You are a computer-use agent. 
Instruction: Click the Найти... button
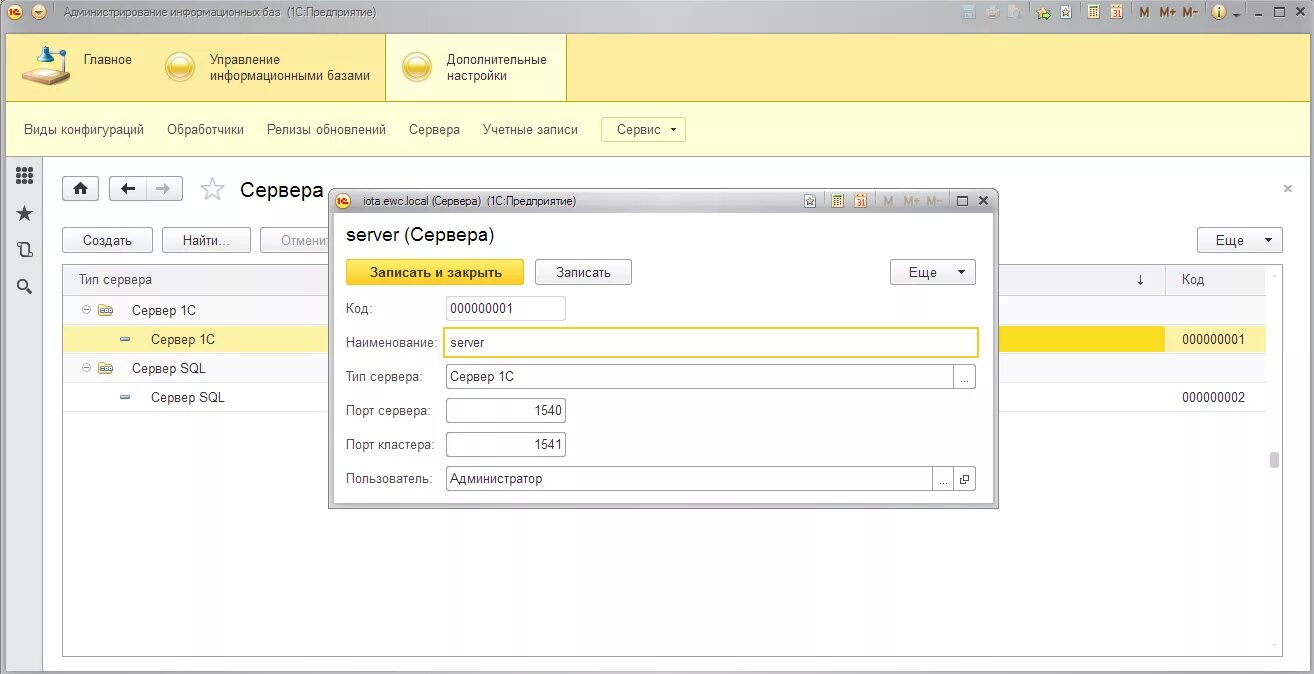[206, 240]
